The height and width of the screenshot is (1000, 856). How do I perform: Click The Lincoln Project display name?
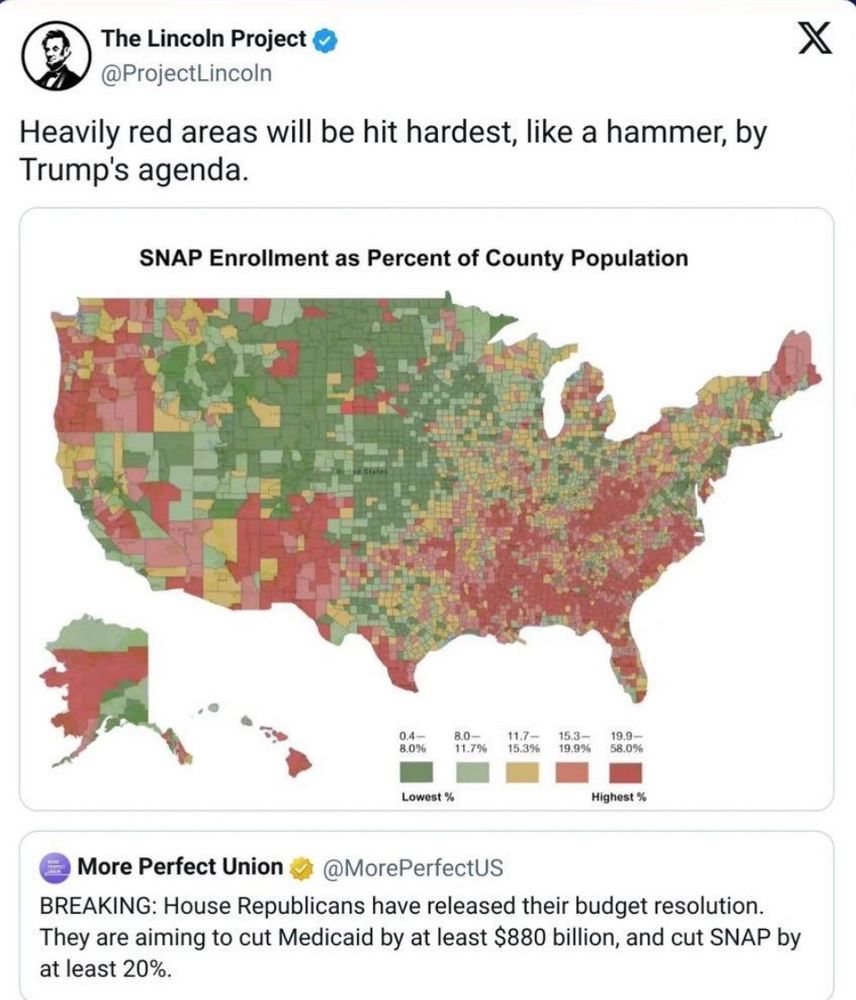203,39
